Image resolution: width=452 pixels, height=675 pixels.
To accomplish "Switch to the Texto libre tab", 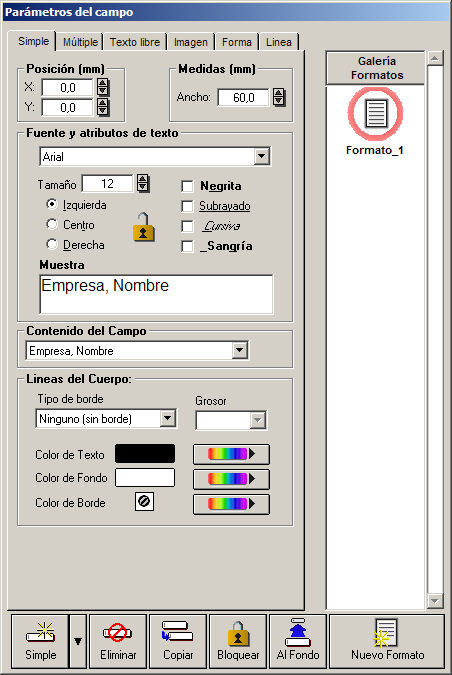I will click(135, 42).
